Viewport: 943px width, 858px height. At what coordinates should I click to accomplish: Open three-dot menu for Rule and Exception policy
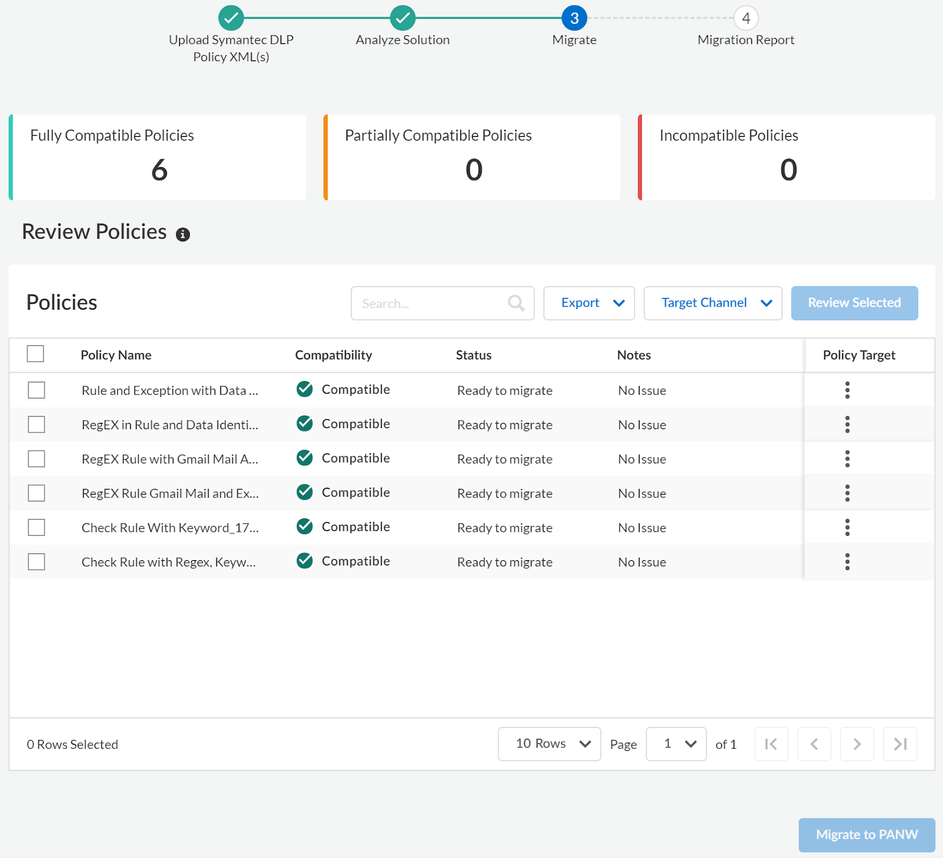pos(847,390)
